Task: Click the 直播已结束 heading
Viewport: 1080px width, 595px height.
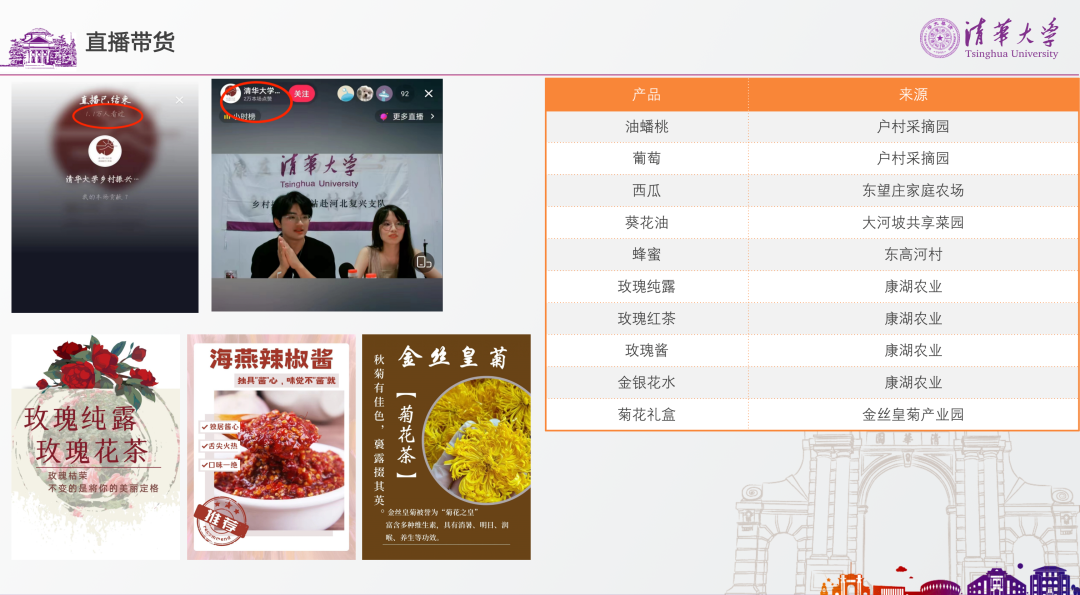Action: click(x=105, y=99)
